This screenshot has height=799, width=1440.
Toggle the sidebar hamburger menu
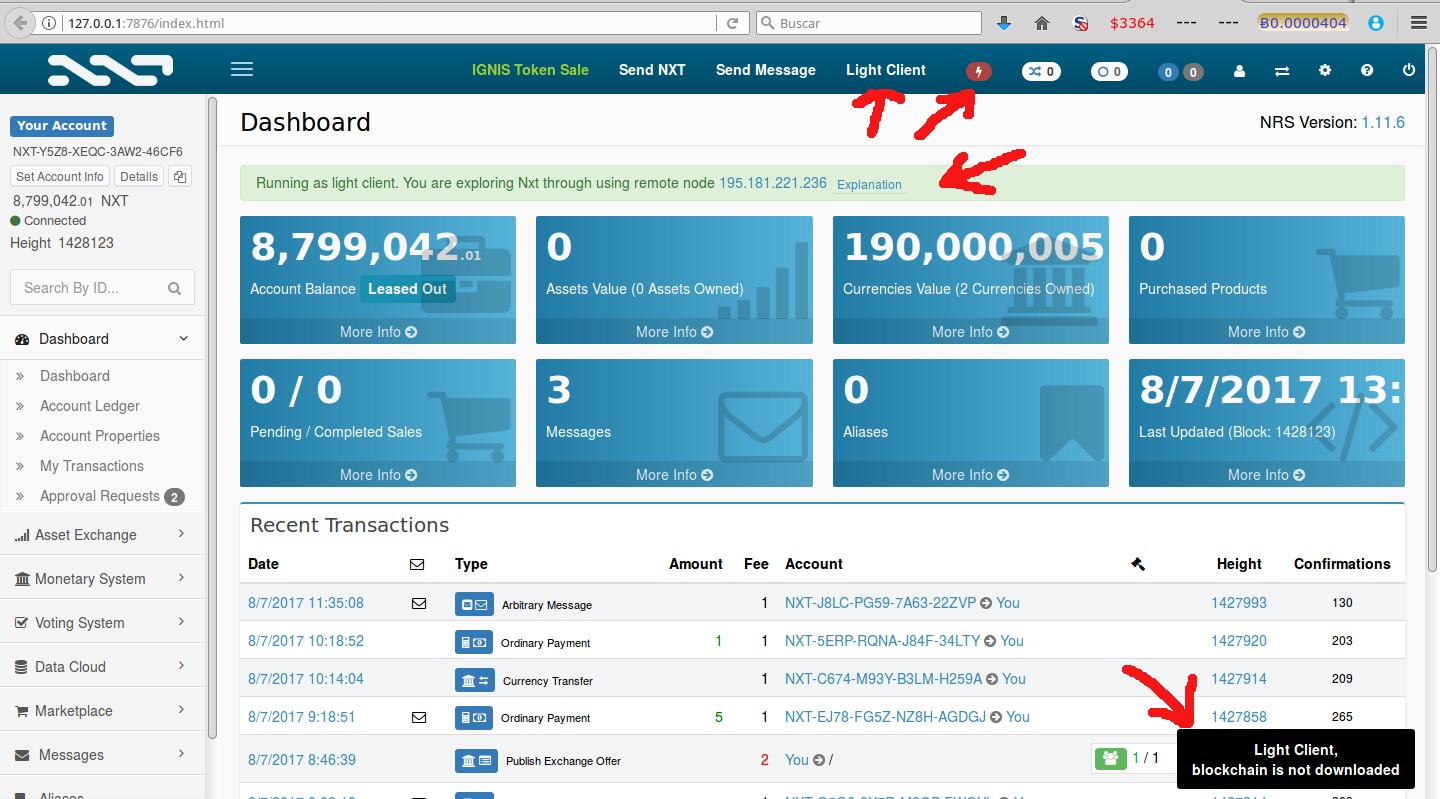(x=242, y=69)
